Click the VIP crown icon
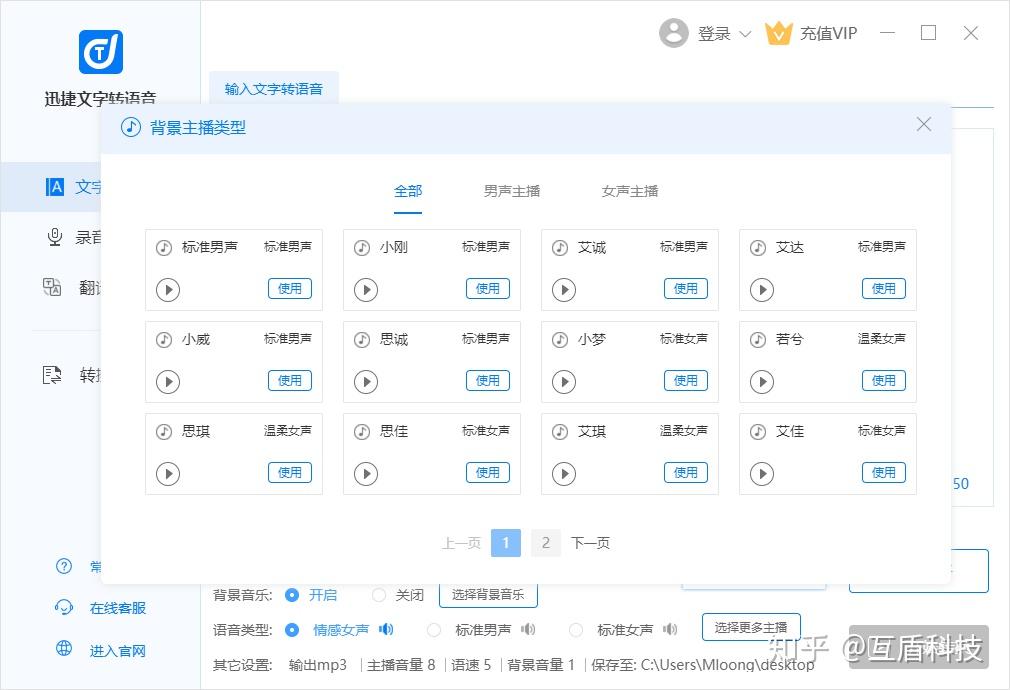1010x690 pixels. 778,33
